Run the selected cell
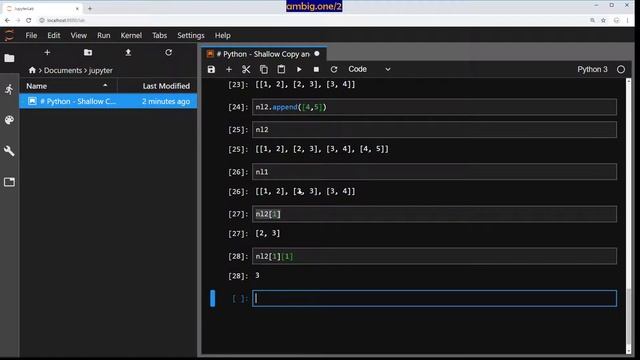 299,69
